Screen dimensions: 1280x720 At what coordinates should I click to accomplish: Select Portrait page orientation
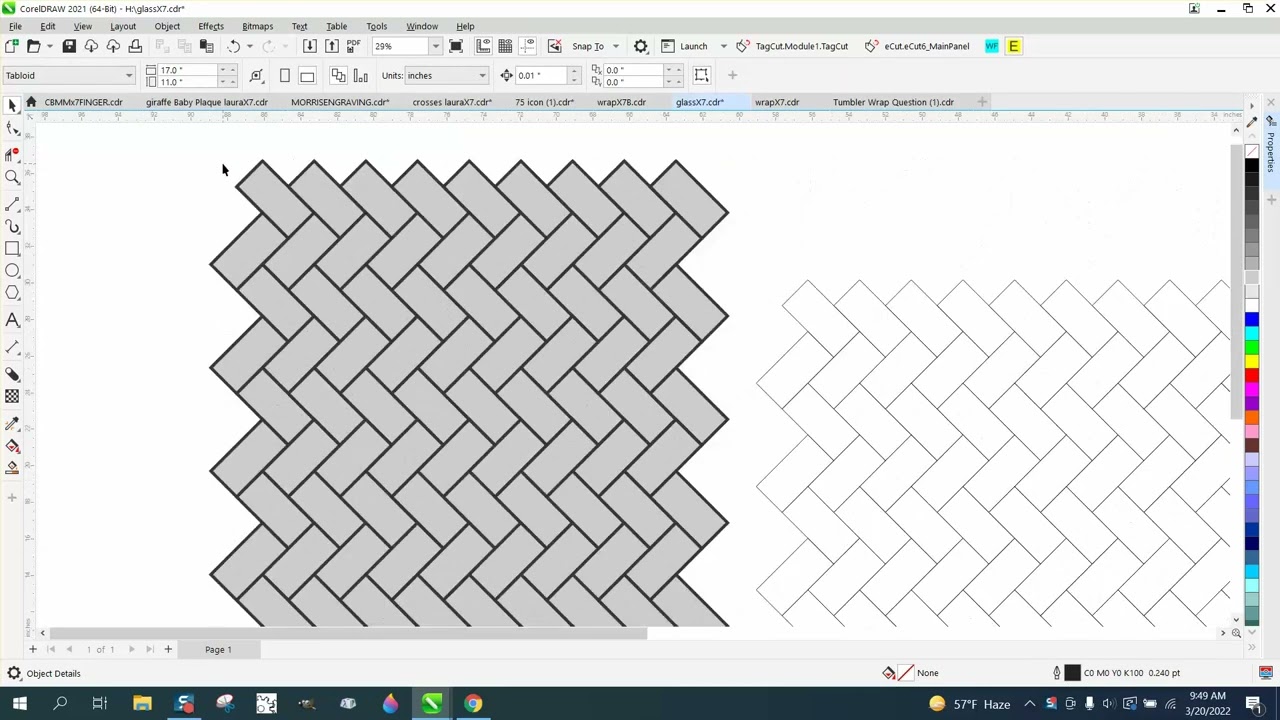pos(285,75)
